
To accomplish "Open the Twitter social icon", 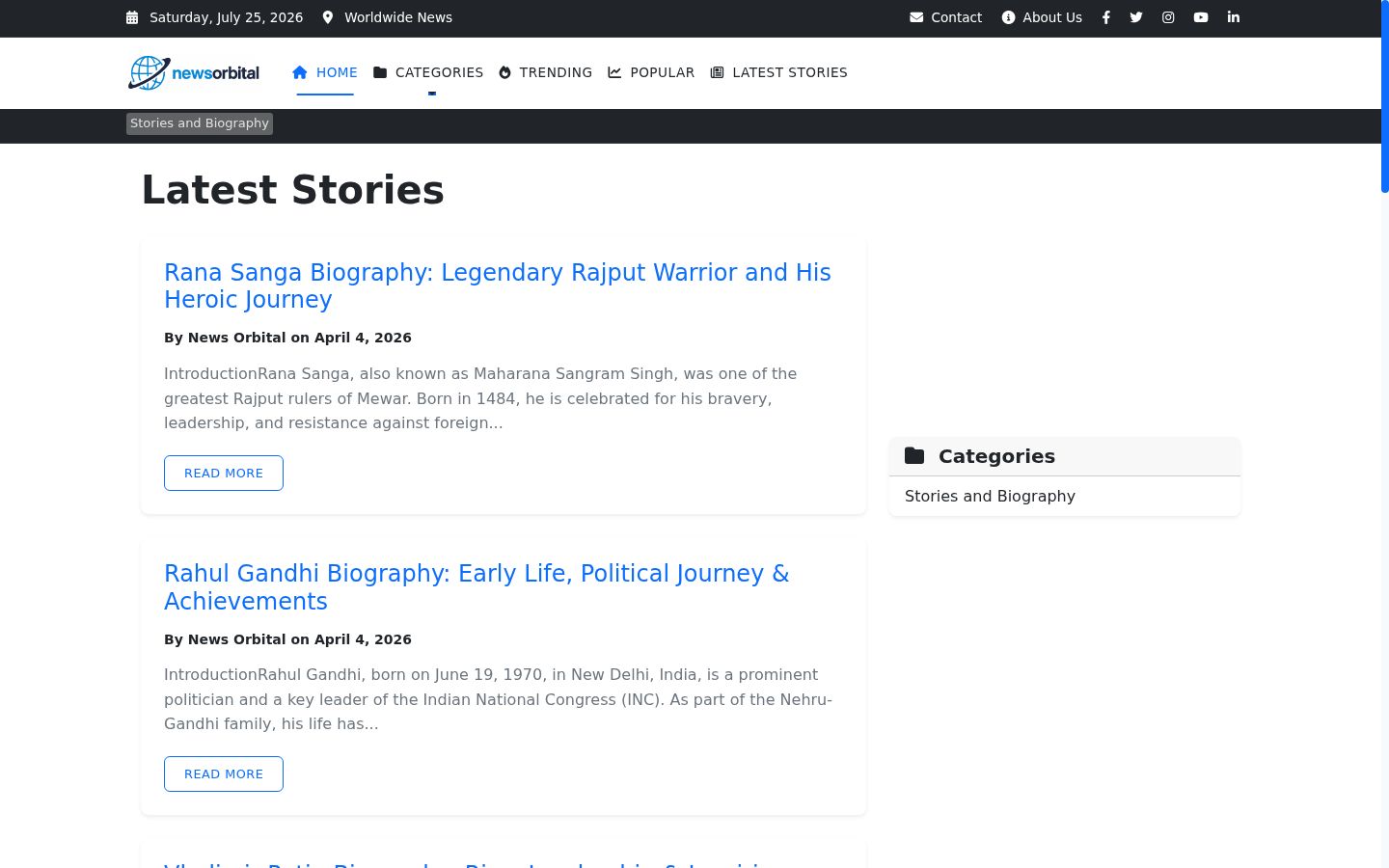I will pos(1136,17).
